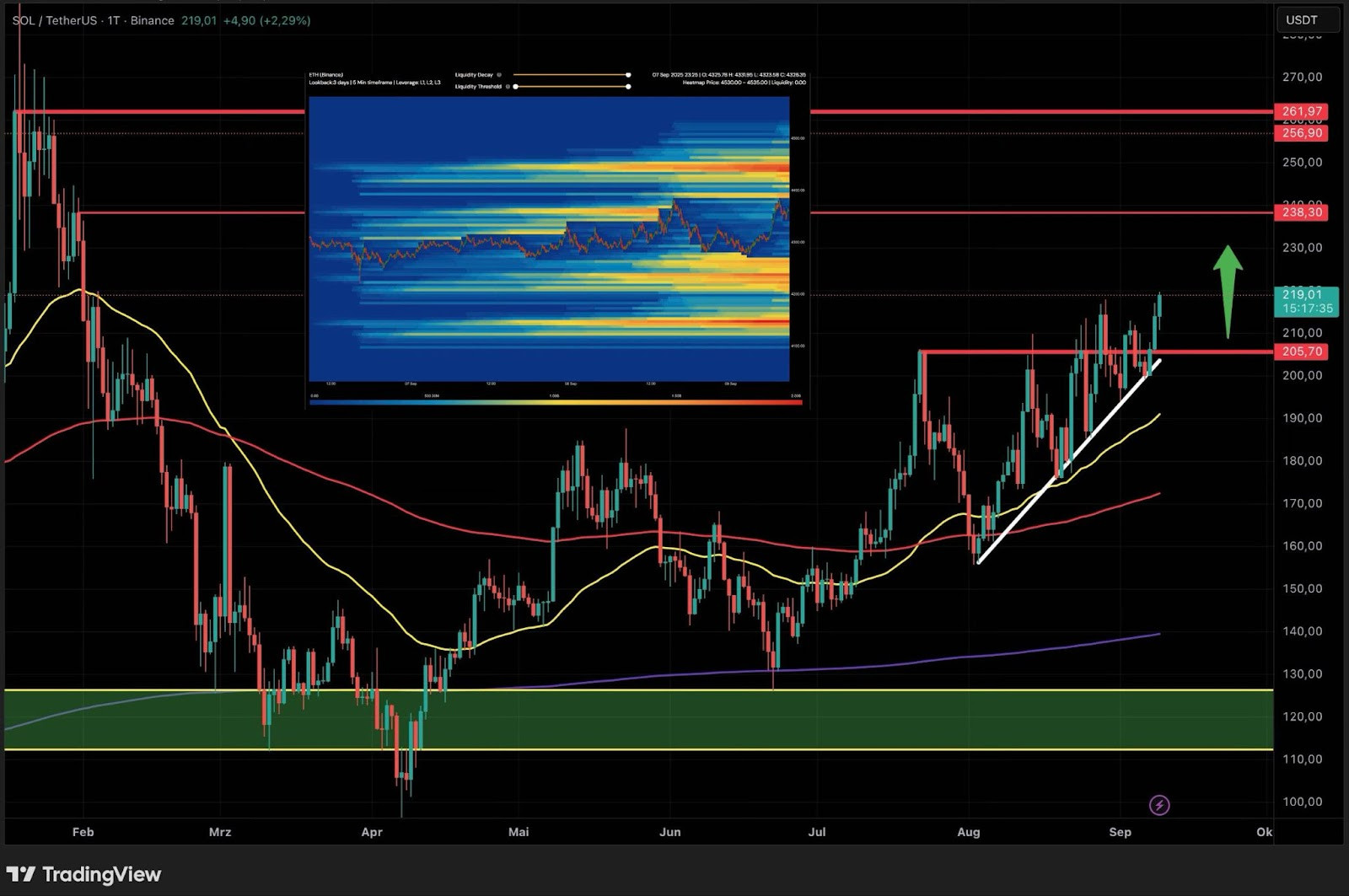Click the current price label 219,01
The height and width of the screenshot is (896, 1349).
tap(1307, 301)
